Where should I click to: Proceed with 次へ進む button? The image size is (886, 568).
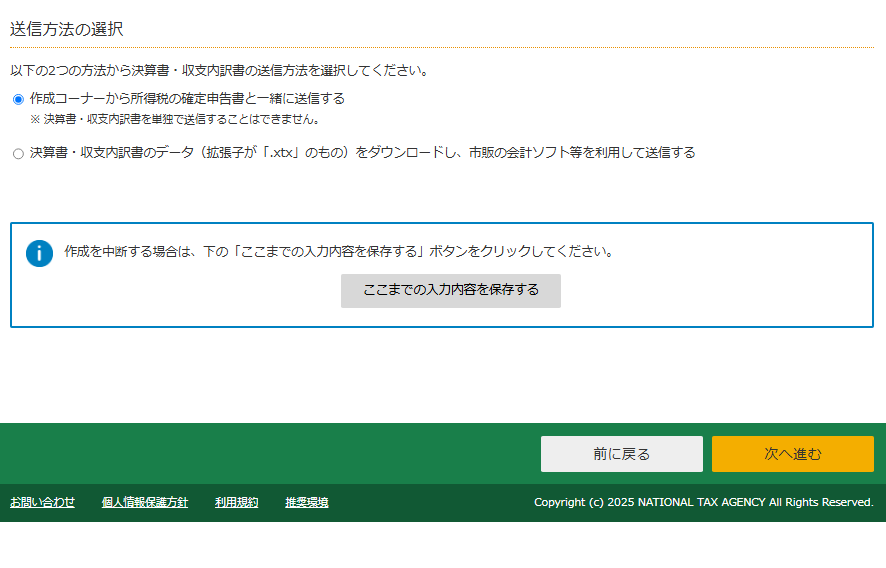coord(792,454)
